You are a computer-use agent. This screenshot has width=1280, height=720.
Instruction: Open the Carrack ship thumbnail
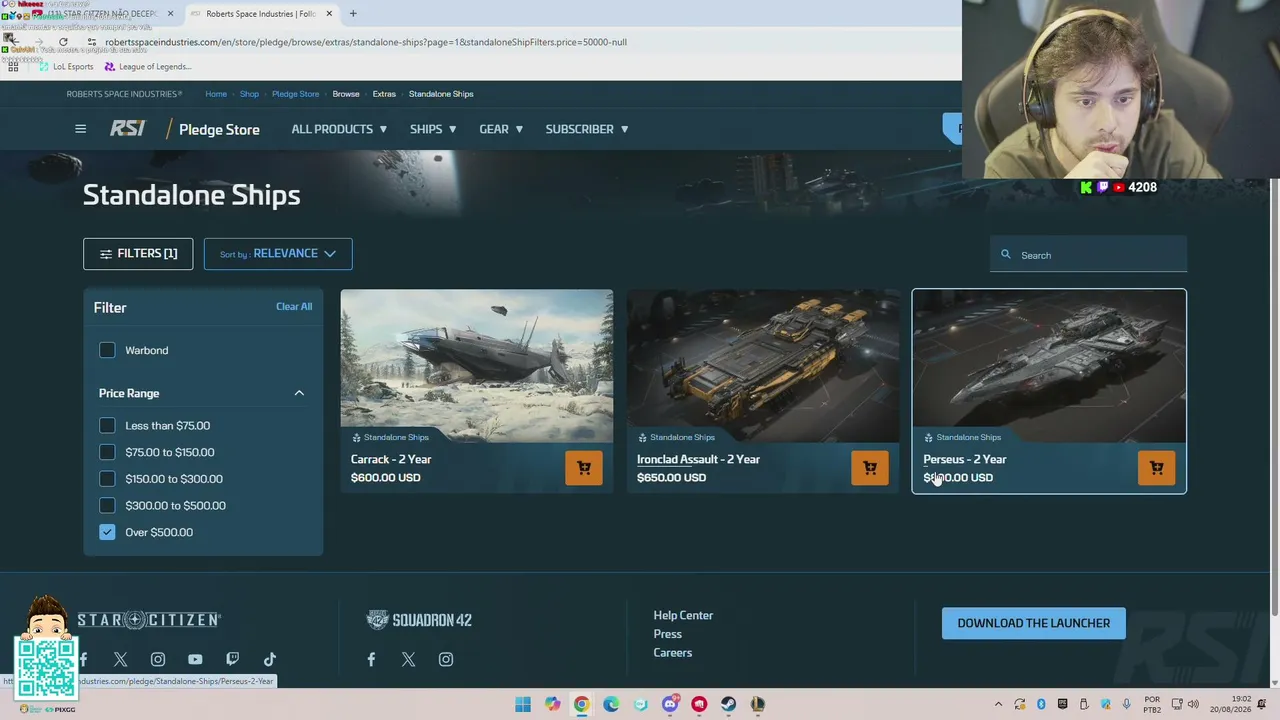click(477, 366)
